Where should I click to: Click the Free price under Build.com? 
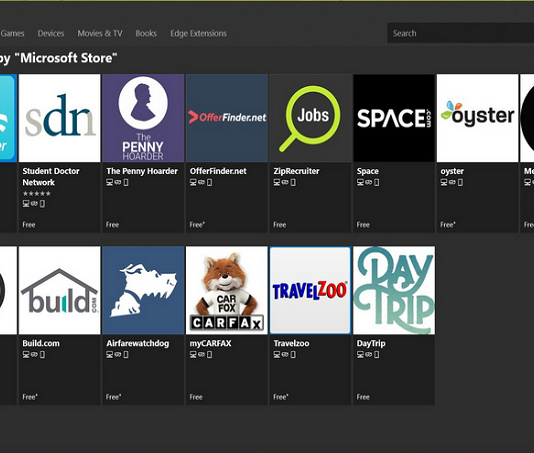(x=30, y=397)
